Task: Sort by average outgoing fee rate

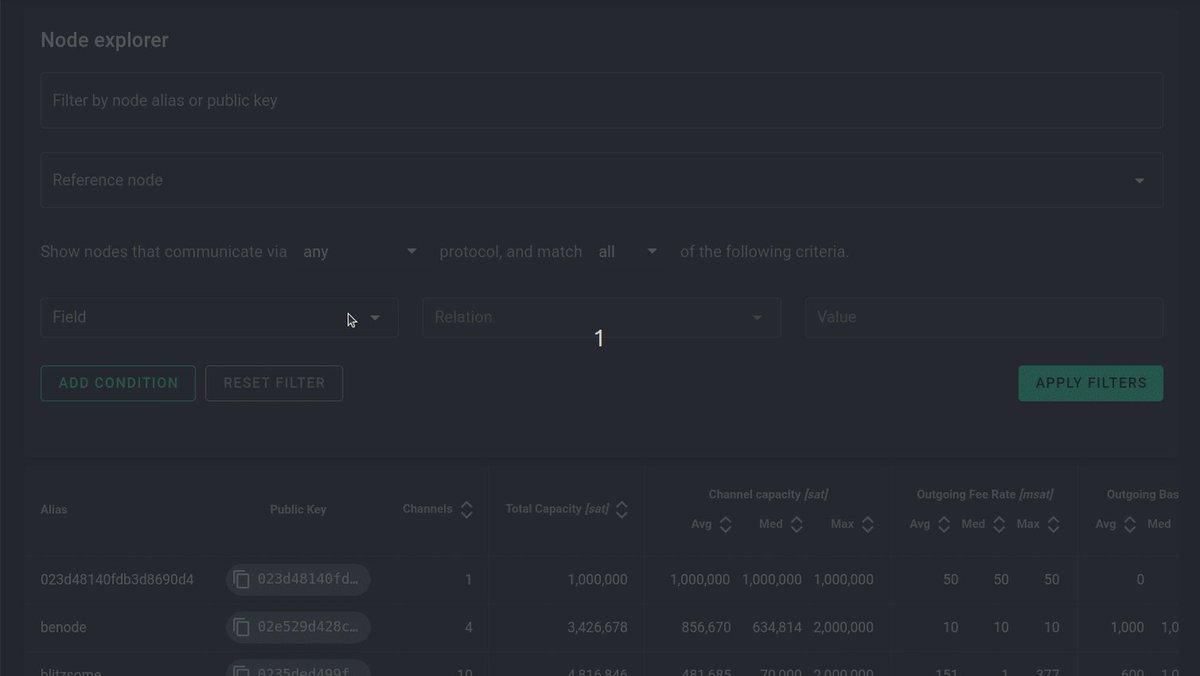Action: coord(944,523)
